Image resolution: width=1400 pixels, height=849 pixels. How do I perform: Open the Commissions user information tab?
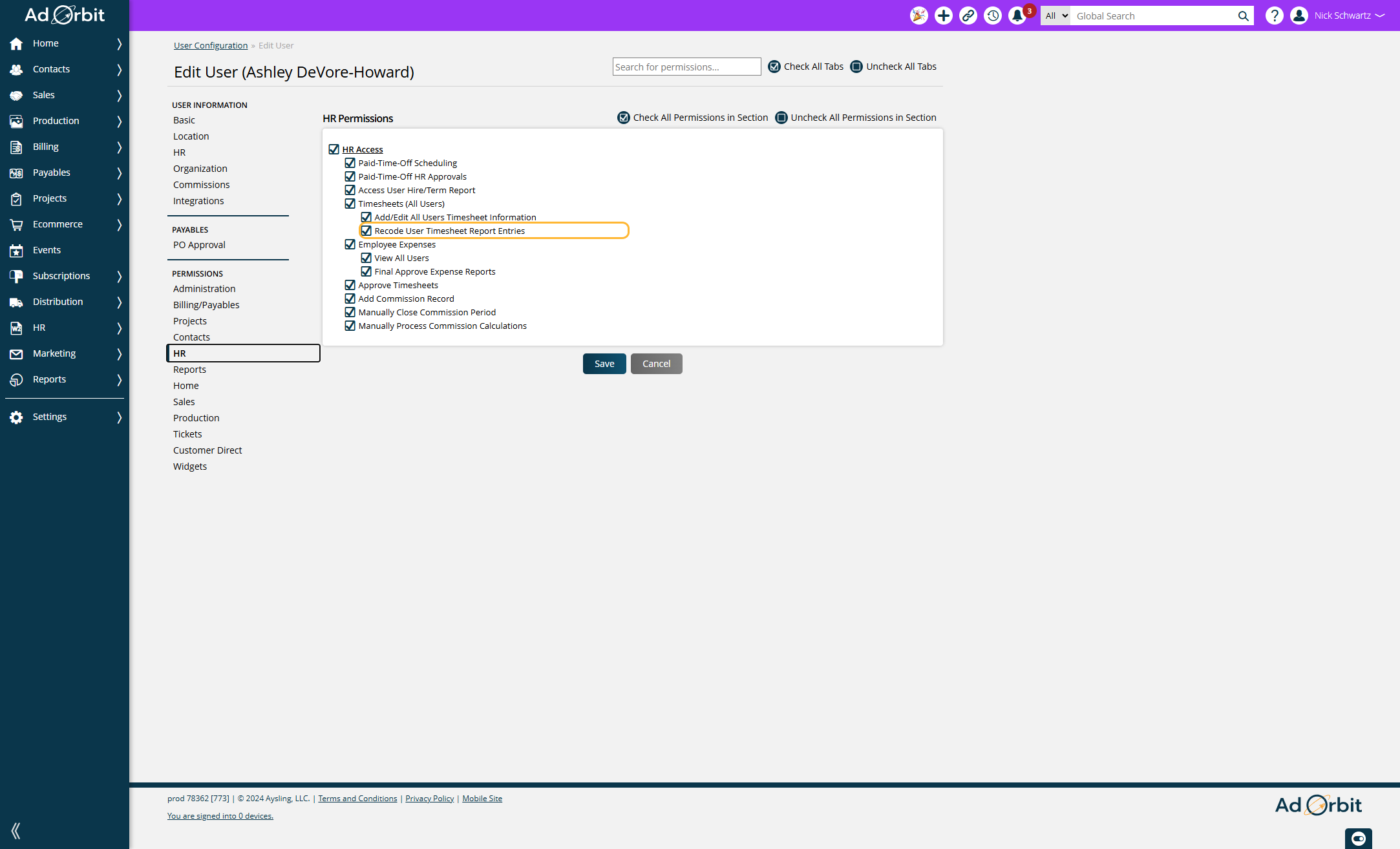pos(201,185)
